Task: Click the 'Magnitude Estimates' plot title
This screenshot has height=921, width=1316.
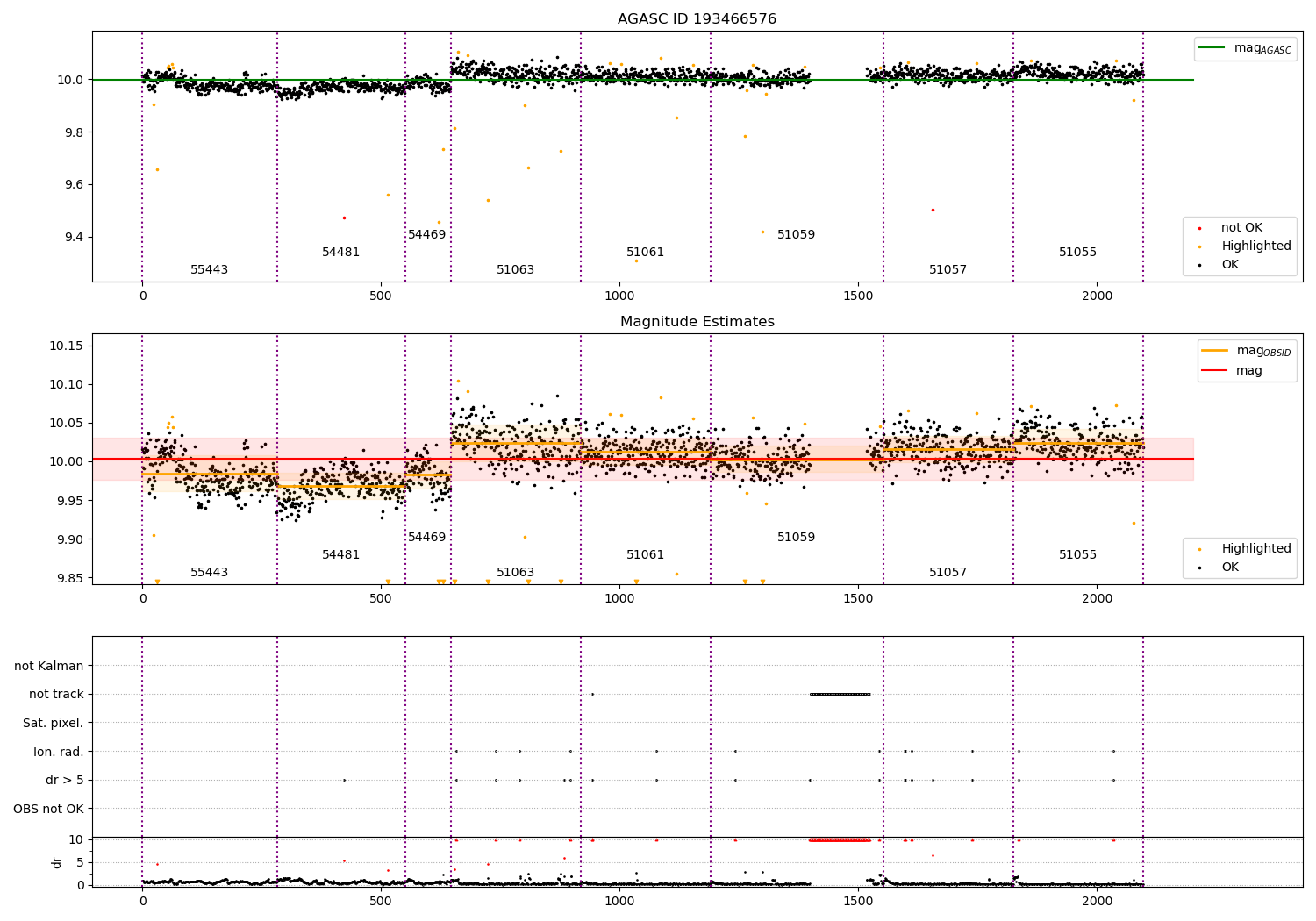Action: (x=697, y=322)
